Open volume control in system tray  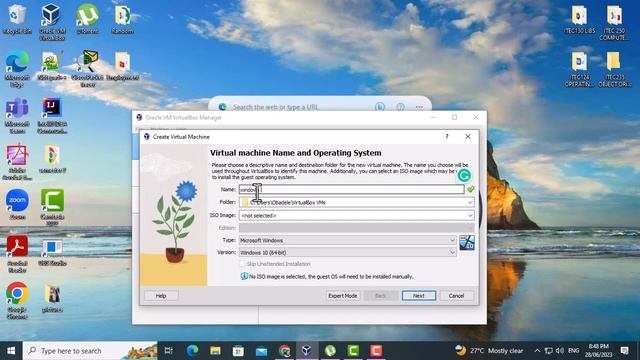pos(560,351)
